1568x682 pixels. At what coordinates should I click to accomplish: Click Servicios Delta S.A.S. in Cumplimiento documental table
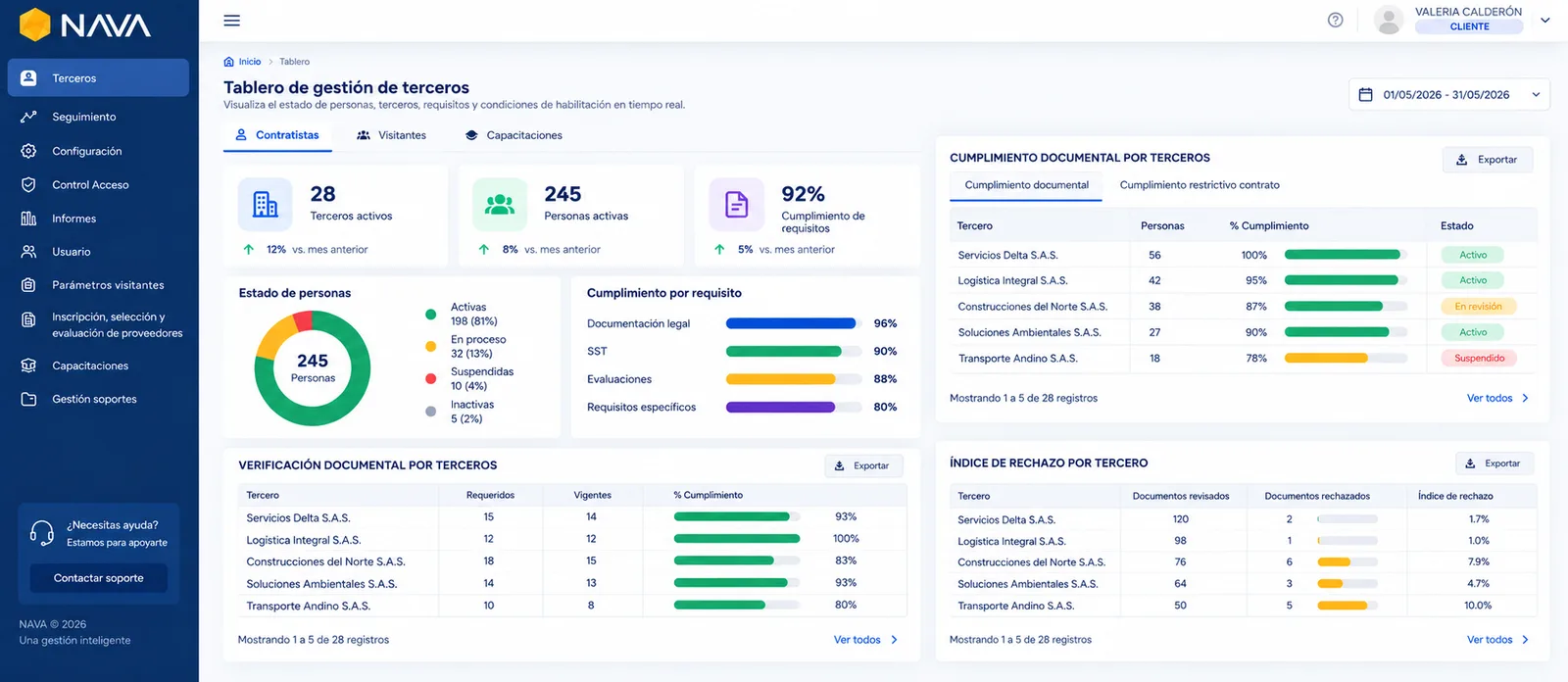(1007, 255)
